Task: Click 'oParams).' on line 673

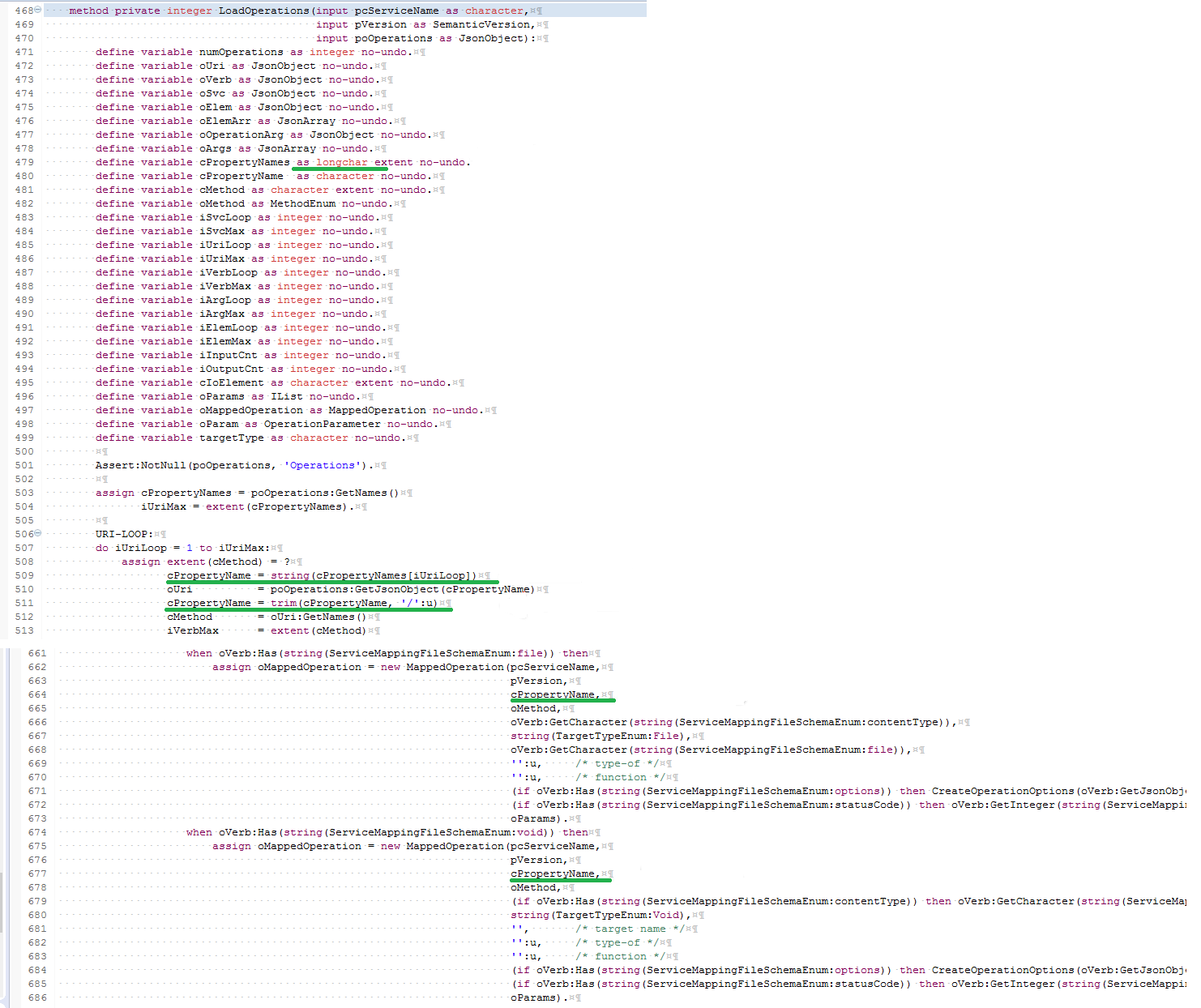Action: tap(540, 818)
